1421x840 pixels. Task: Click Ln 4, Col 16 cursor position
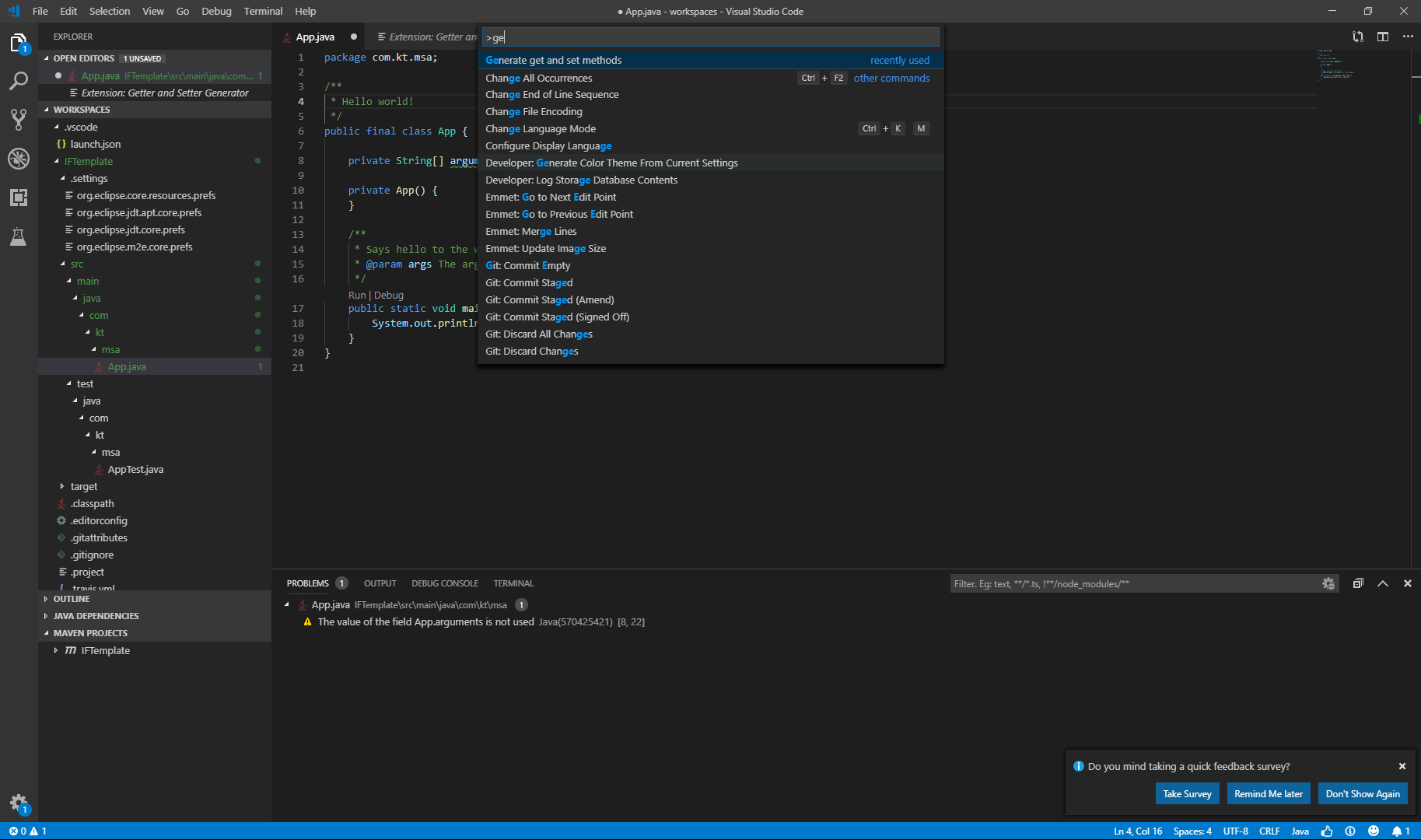[x=1138, y=831]
